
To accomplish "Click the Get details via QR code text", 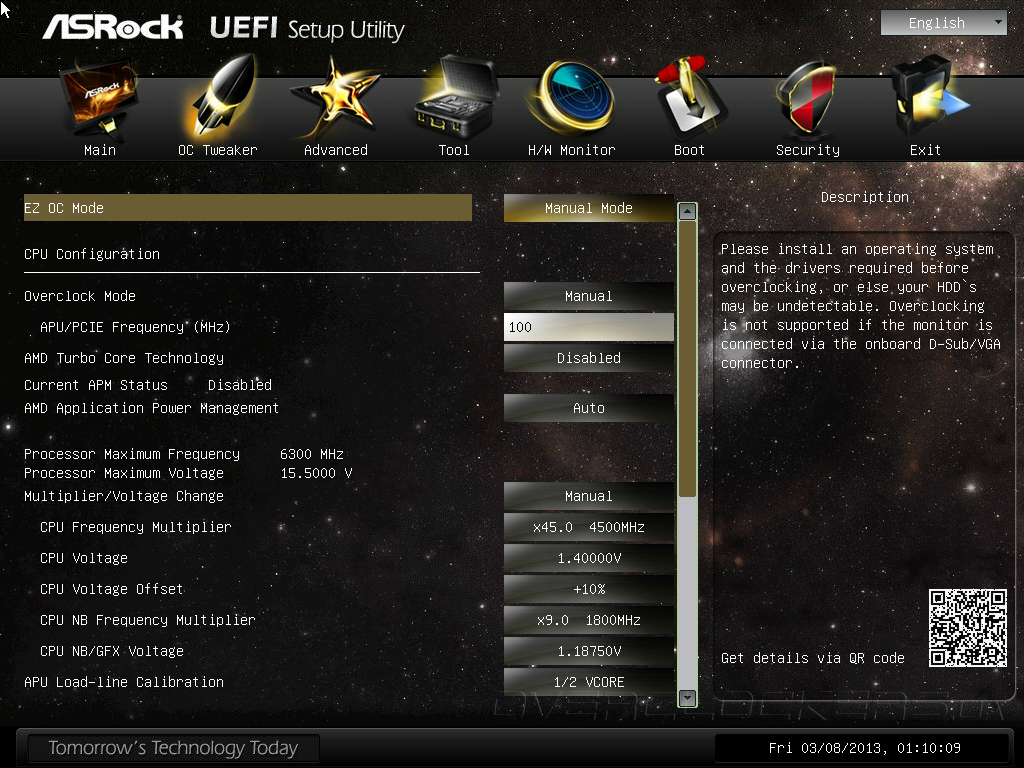I will [x=813, y=658].
